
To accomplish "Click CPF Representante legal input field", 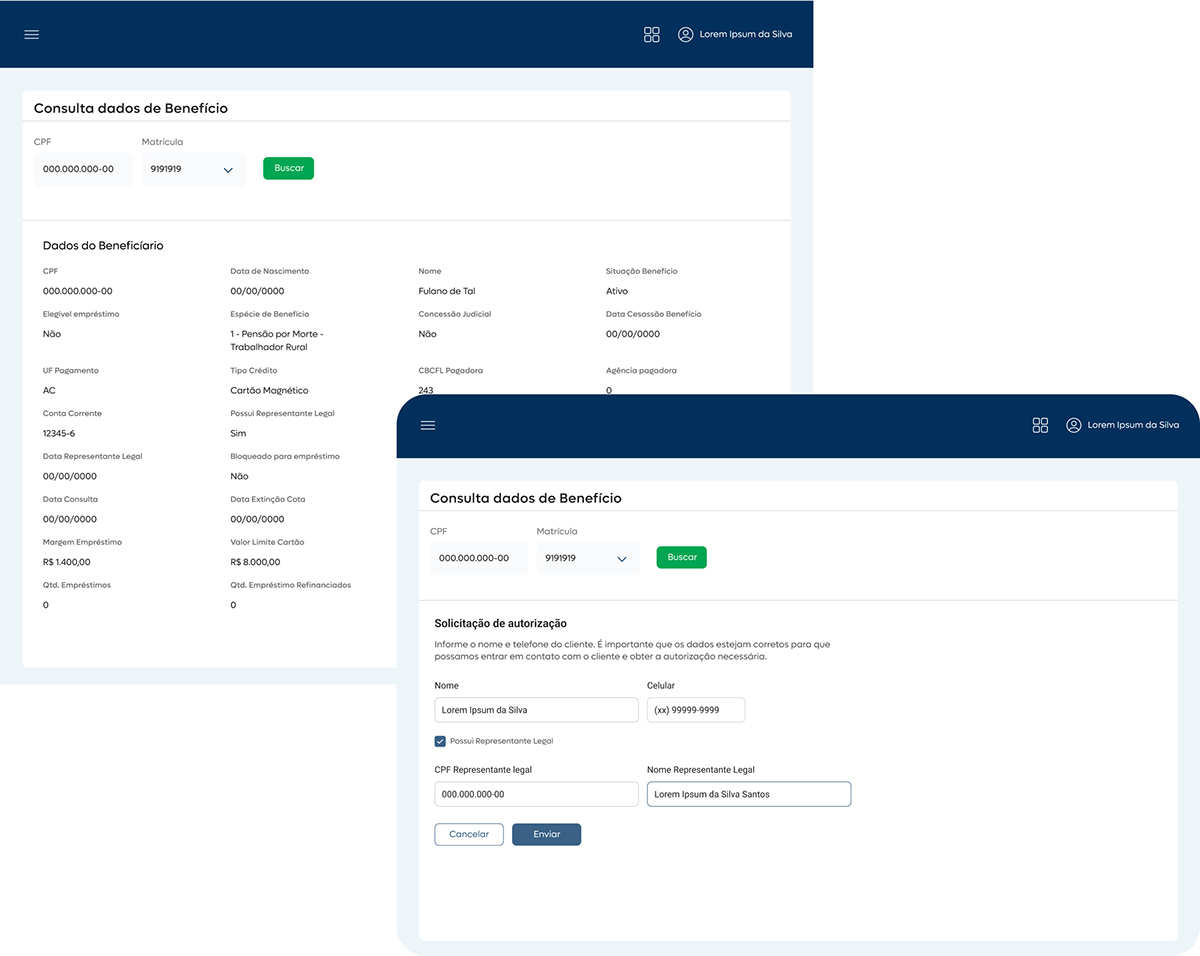I will tap(536, 794).
